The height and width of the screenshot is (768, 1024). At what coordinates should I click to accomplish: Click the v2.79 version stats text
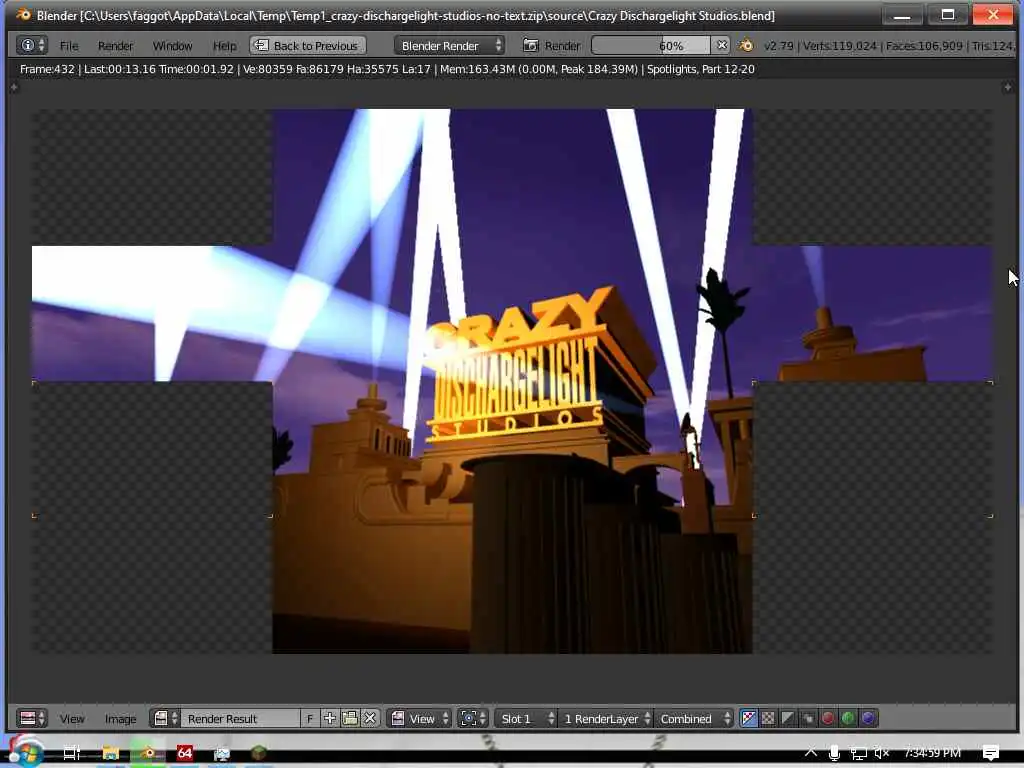click(x=889, y=46)
